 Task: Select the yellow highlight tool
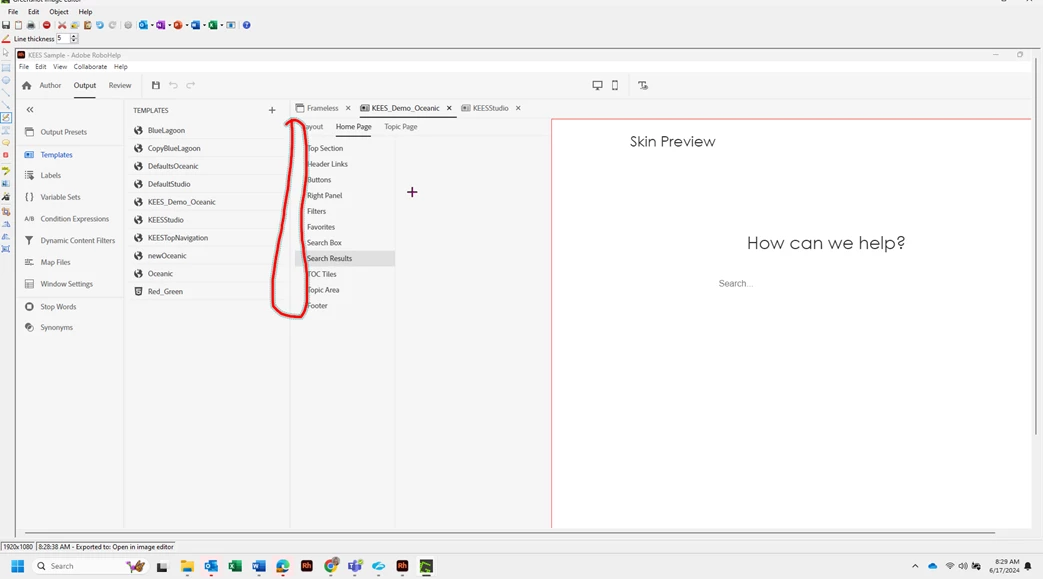(x=6, y=171)
